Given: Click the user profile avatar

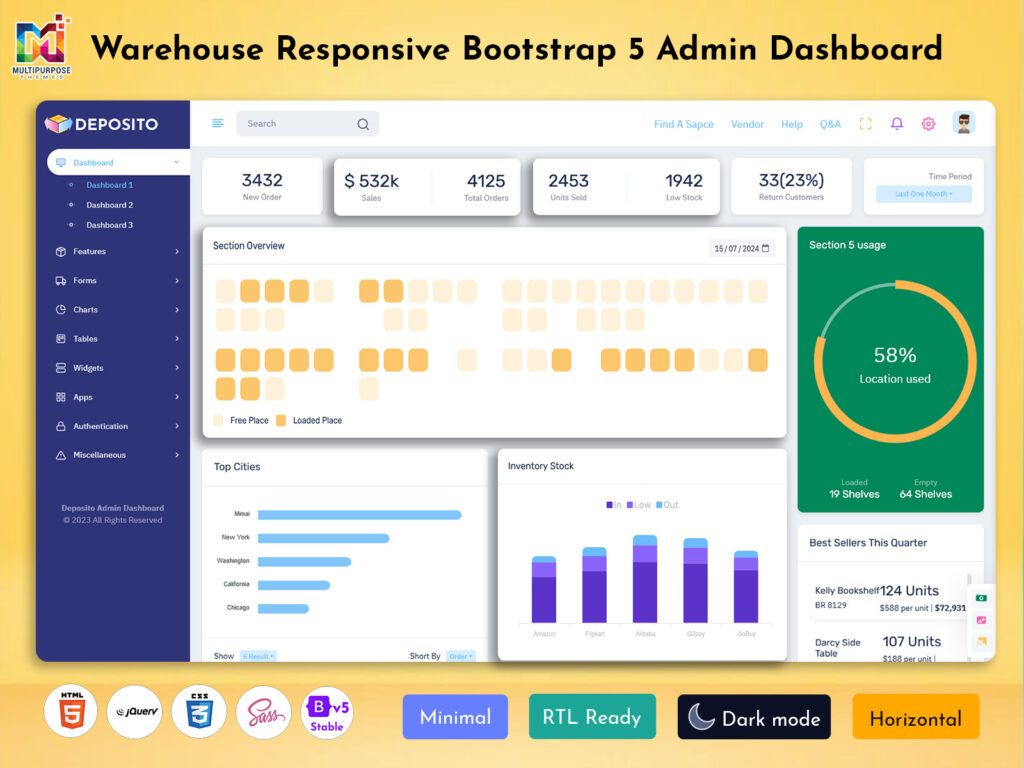Looking at the screenshot, I should (964, 123).
